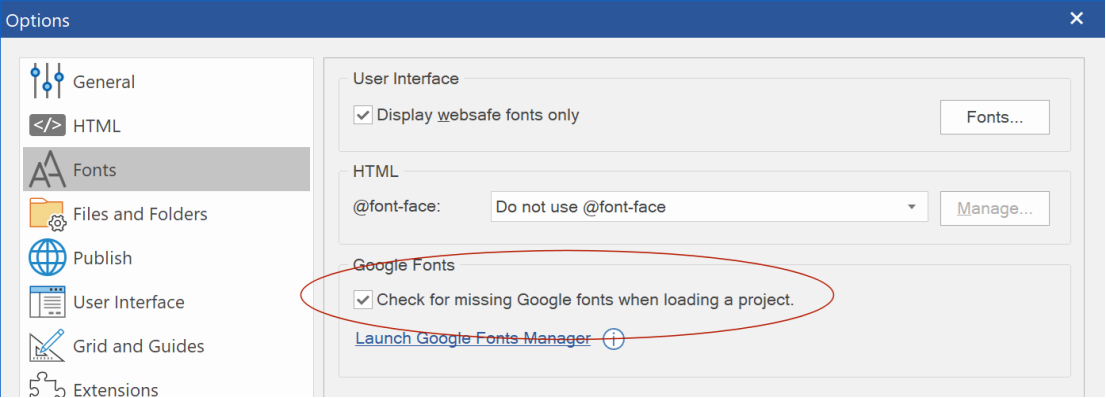Click the Fonts... button
The image size is (1106, 398).
pos(995,117)
